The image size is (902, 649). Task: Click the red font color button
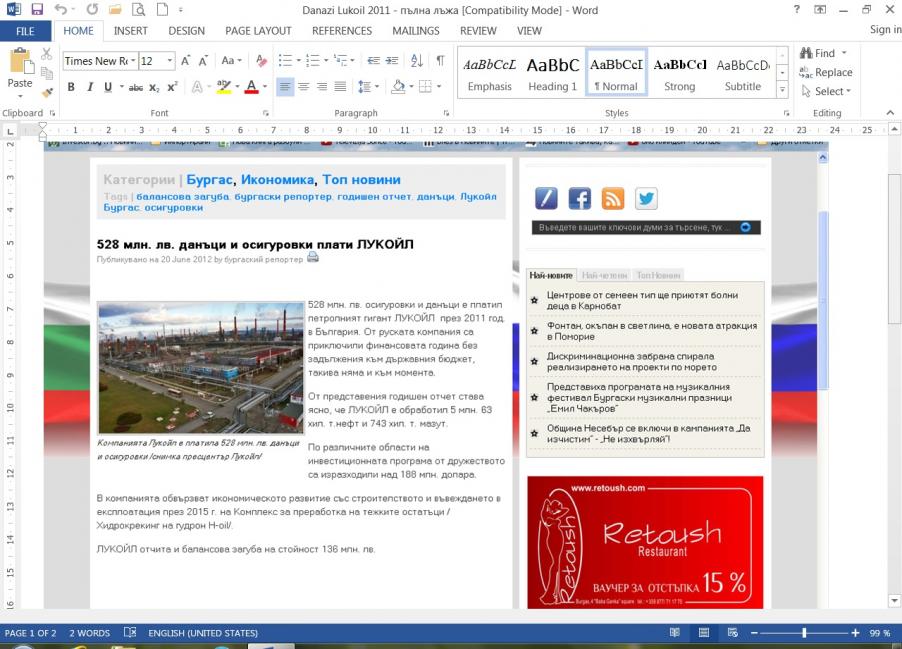pos(251,87)
